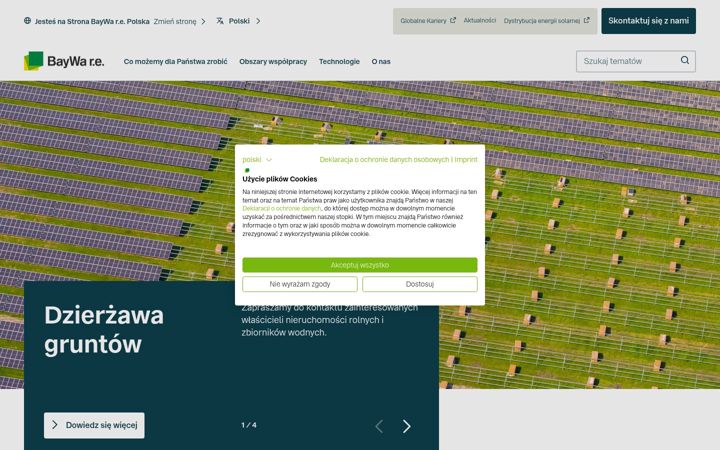Click Użycie plików Cookies heading
The width and height of the screenshot is (720, 450).
coord(280,179)
